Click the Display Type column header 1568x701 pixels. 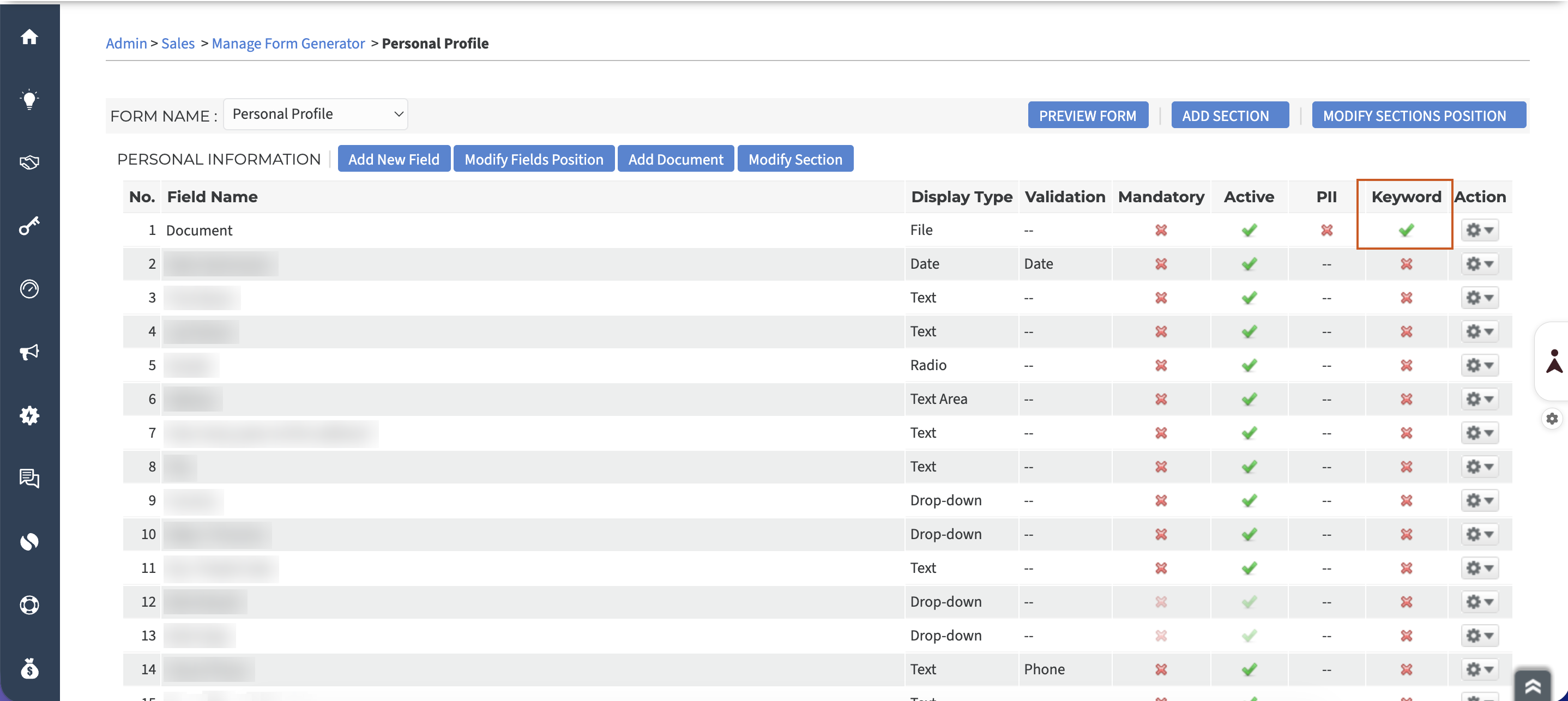[x=962, y=197]
